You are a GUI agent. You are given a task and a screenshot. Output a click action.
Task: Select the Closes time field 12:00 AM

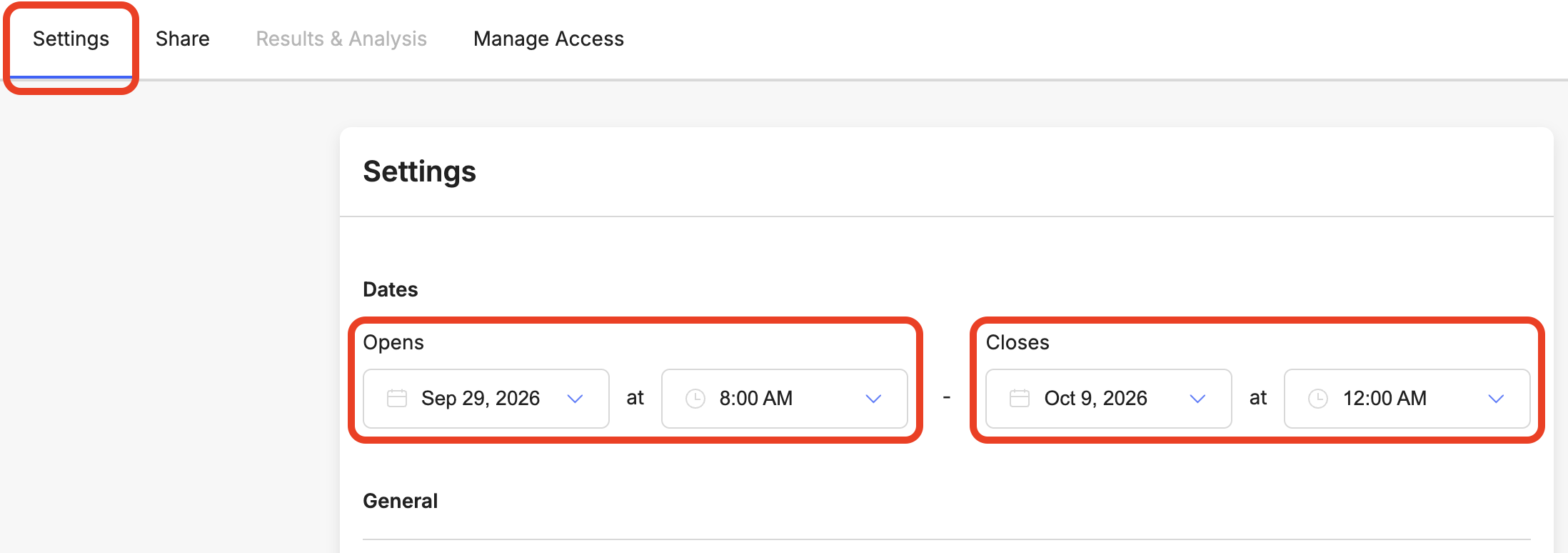1407,399
